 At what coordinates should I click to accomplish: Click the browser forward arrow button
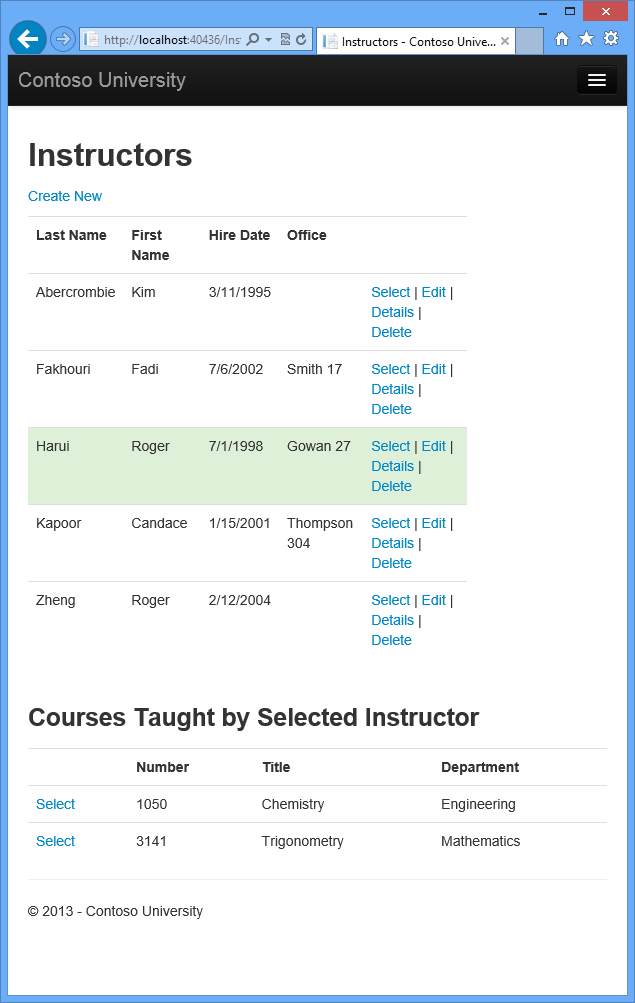point(62,39)
